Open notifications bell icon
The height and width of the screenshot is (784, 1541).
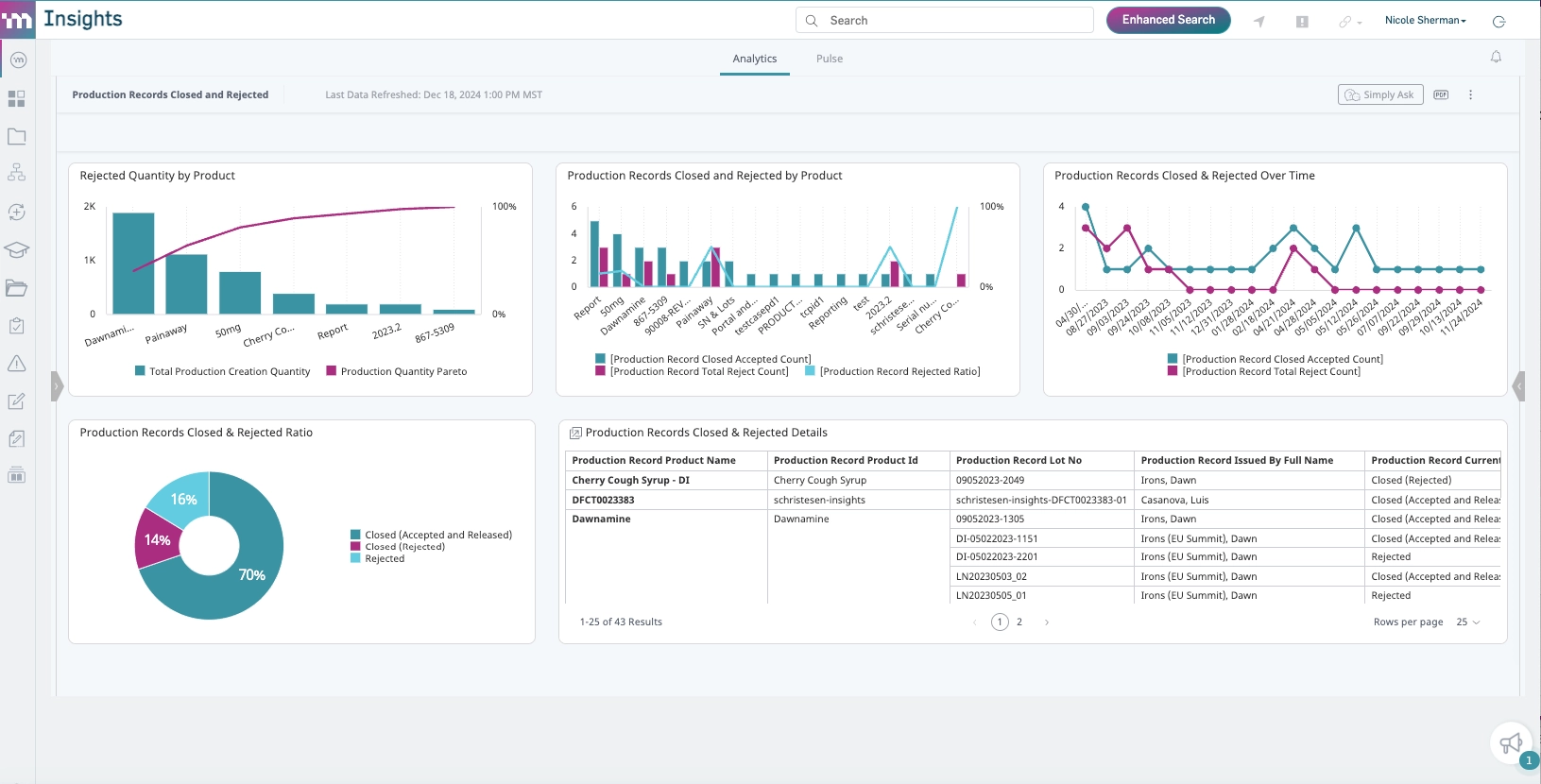point(1496,58)
